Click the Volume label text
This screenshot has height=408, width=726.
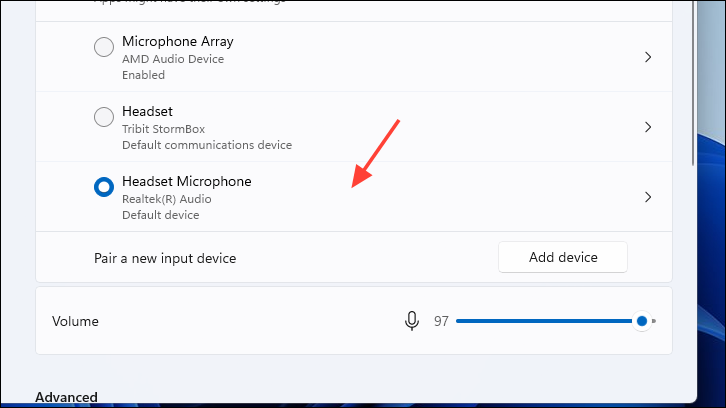point(75,321)
